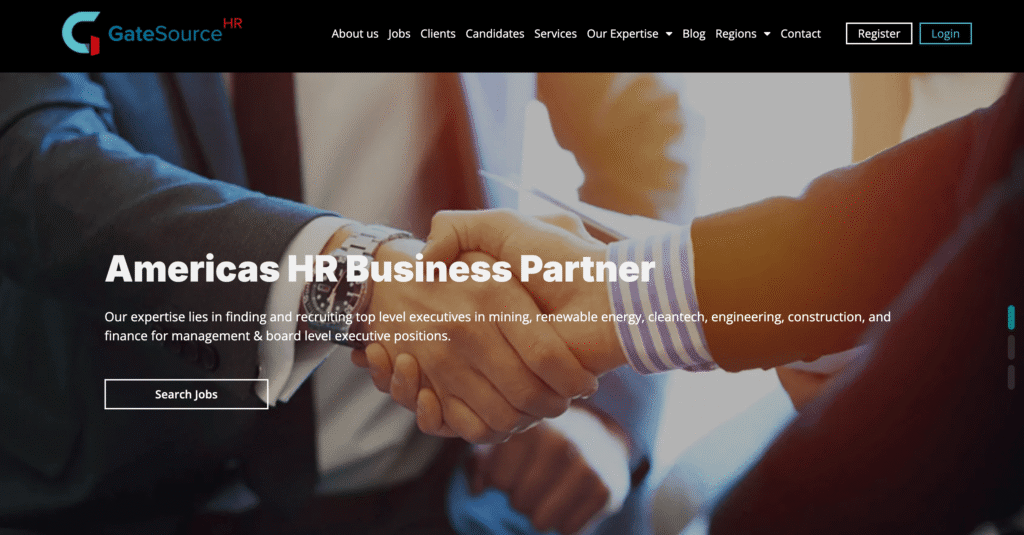Open the About us page

point(355,34)
